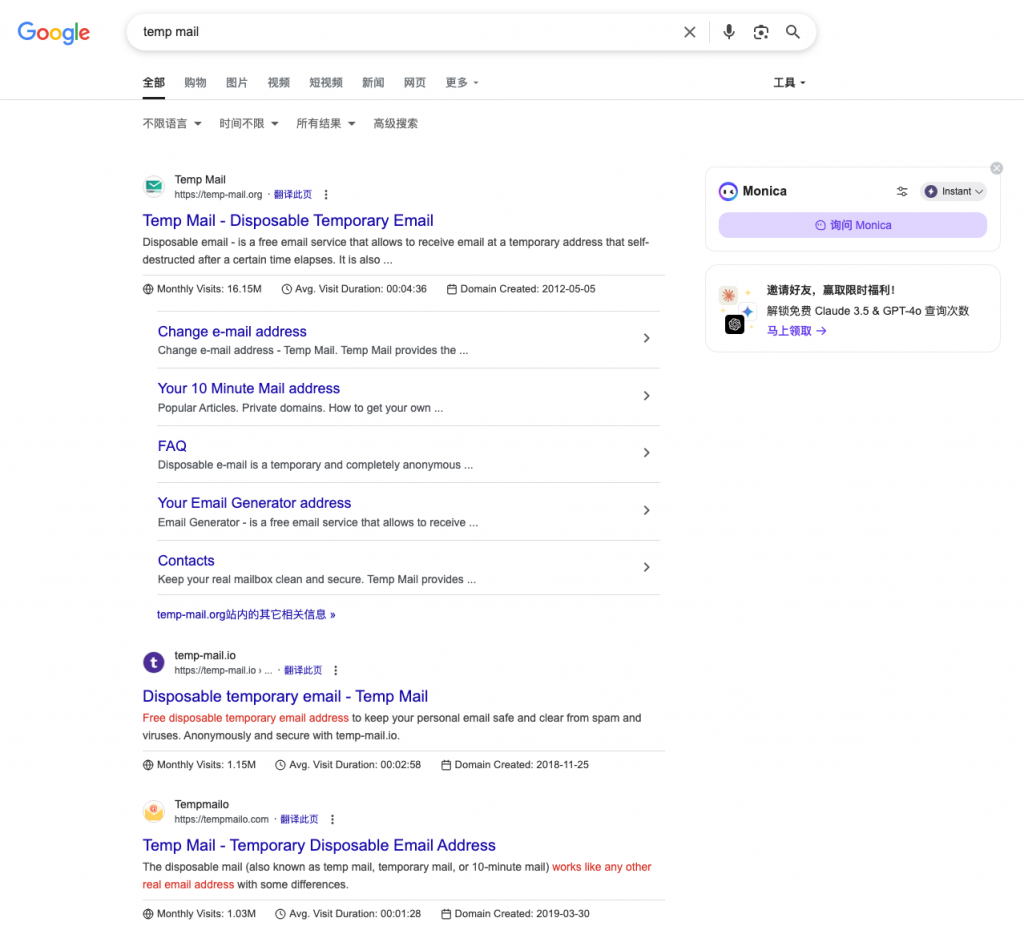
Task: Click temp-mail.org站内的其它相关信息 link
Action: 246,615
